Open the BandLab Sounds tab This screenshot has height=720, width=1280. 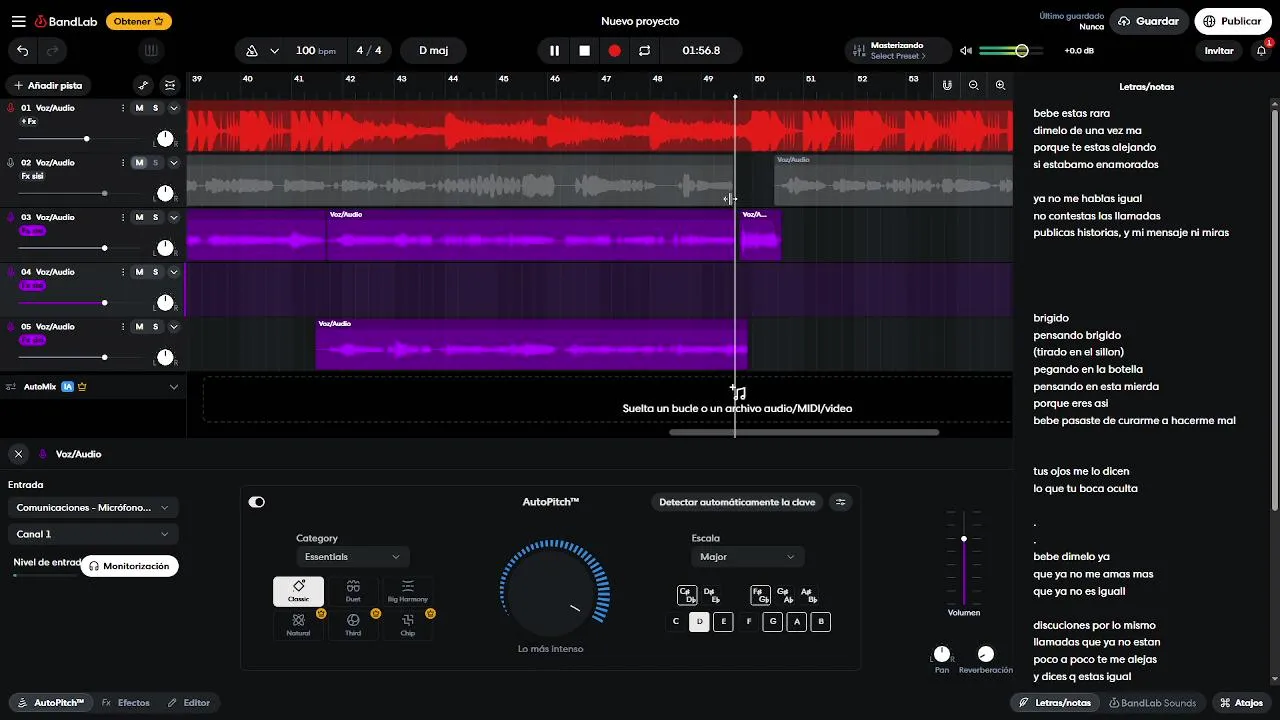[x=1152, y=703]
